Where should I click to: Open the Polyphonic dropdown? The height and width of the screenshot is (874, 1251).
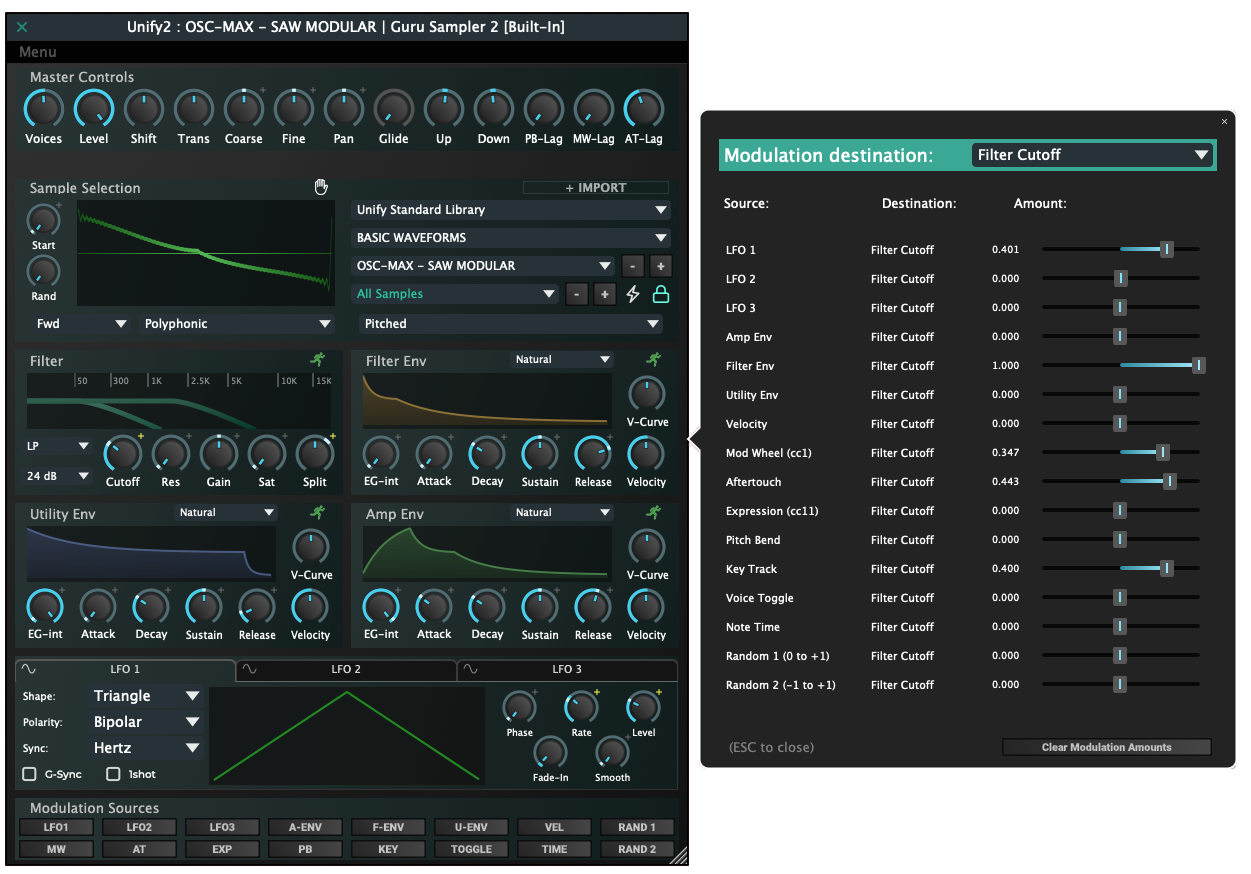pyautogui.click(x=237, y=324)
